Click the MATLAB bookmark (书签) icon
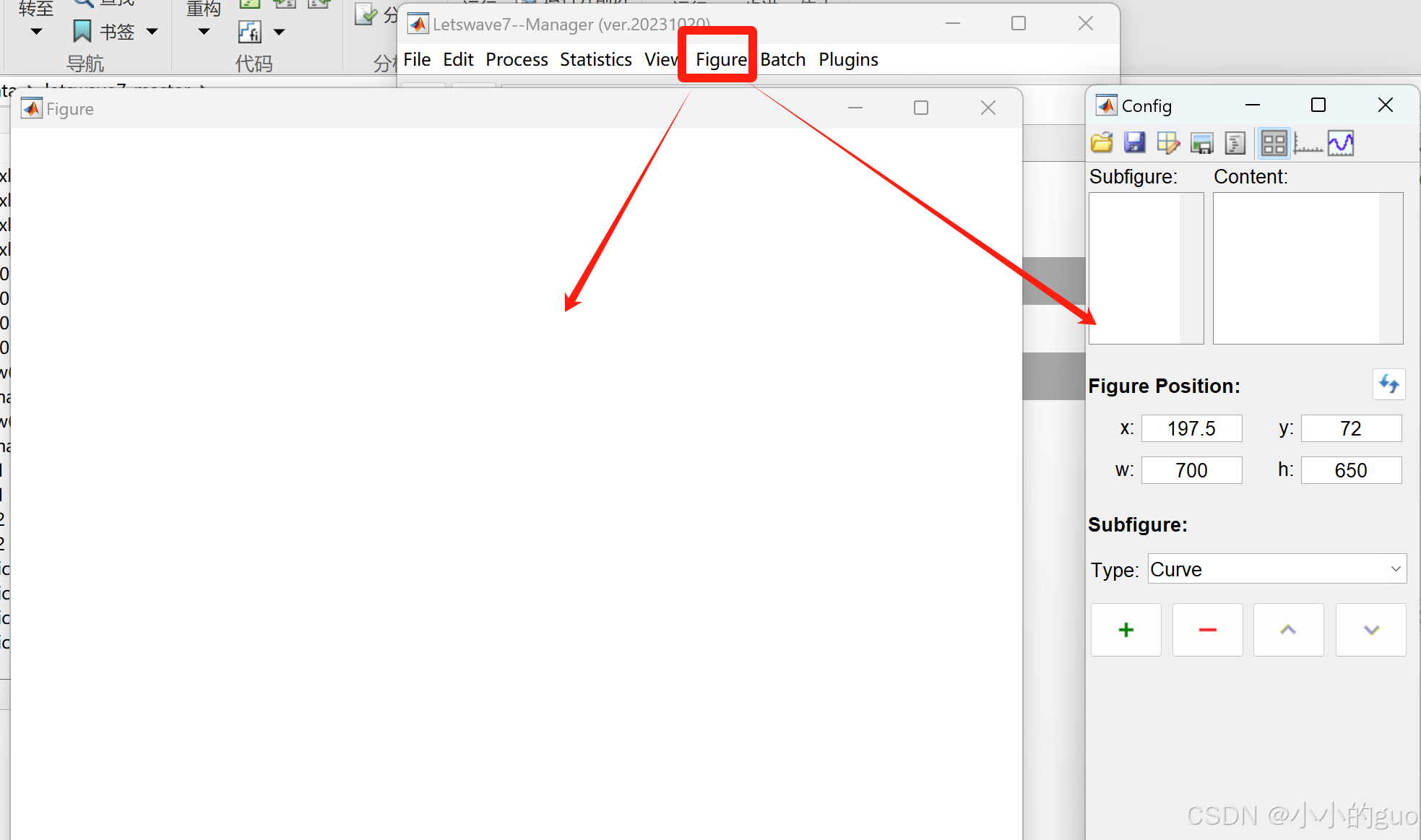This screenshot has height=840, width=1421. tap(82, 31)
